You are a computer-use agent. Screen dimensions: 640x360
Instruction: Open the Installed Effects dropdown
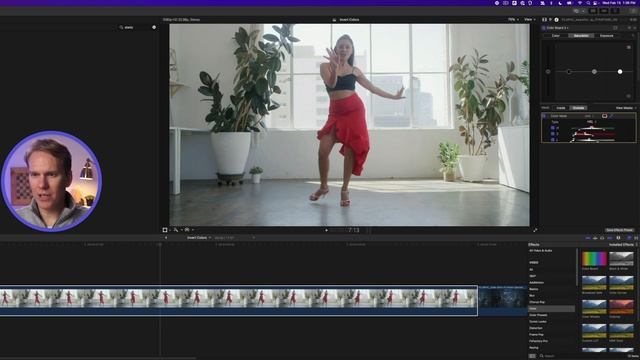tap(623, 244)
